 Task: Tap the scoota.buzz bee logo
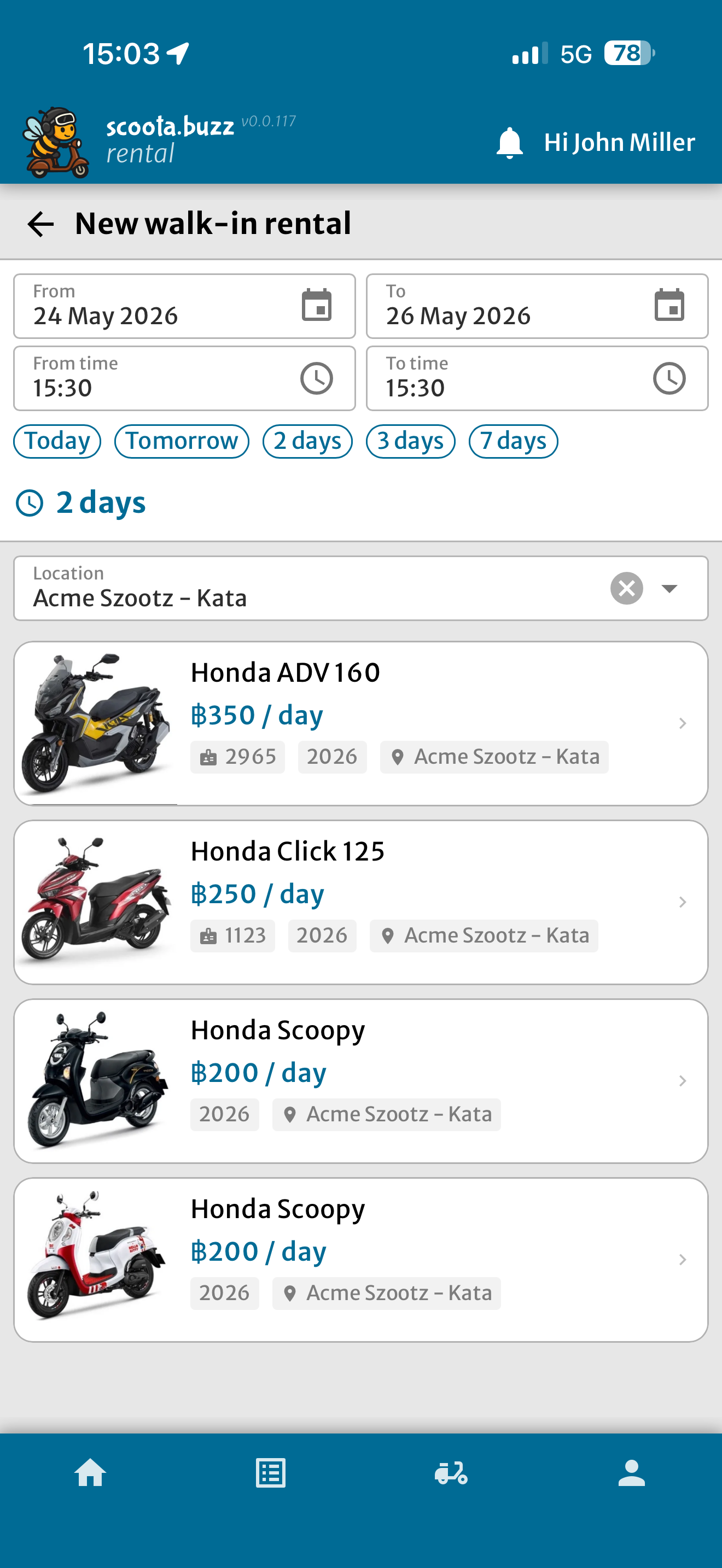click(55, 143)
